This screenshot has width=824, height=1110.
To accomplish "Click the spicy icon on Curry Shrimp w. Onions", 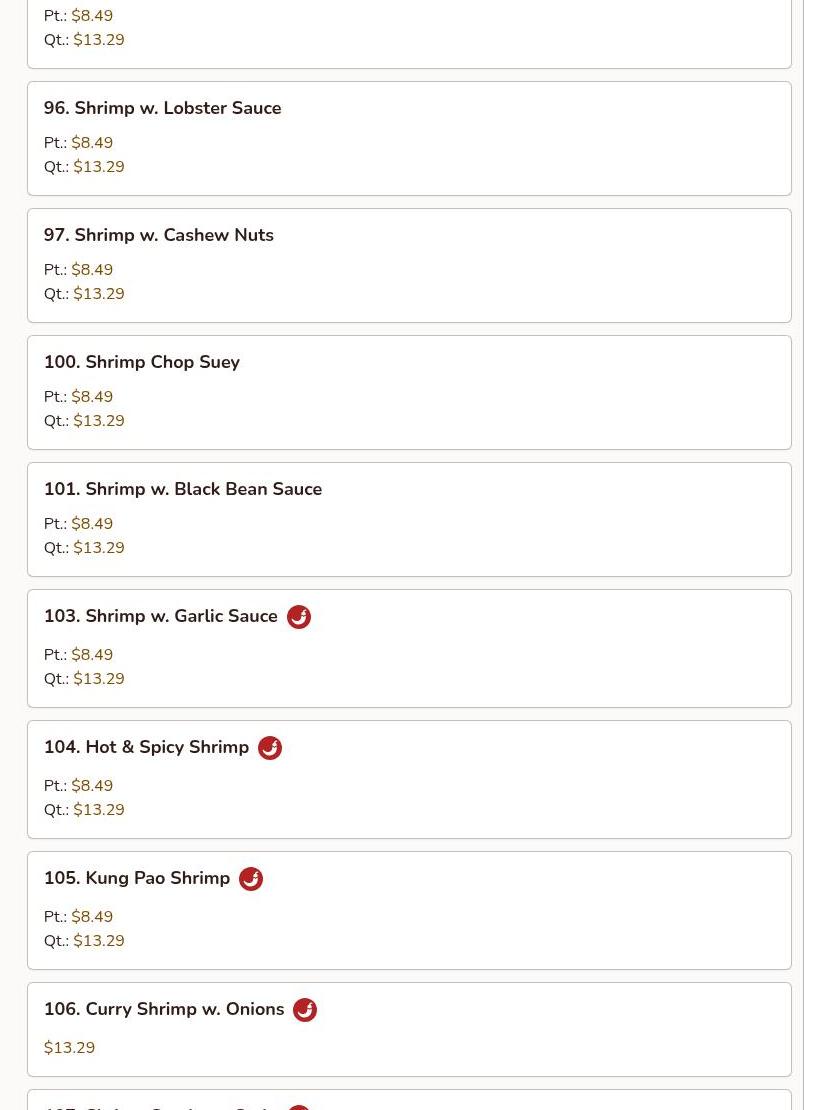I will 304,1010.
